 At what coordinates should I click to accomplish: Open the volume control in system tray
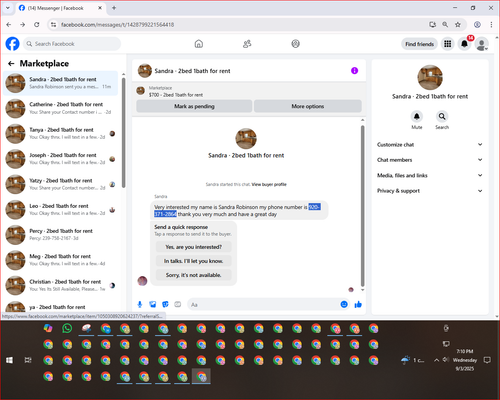446,360
